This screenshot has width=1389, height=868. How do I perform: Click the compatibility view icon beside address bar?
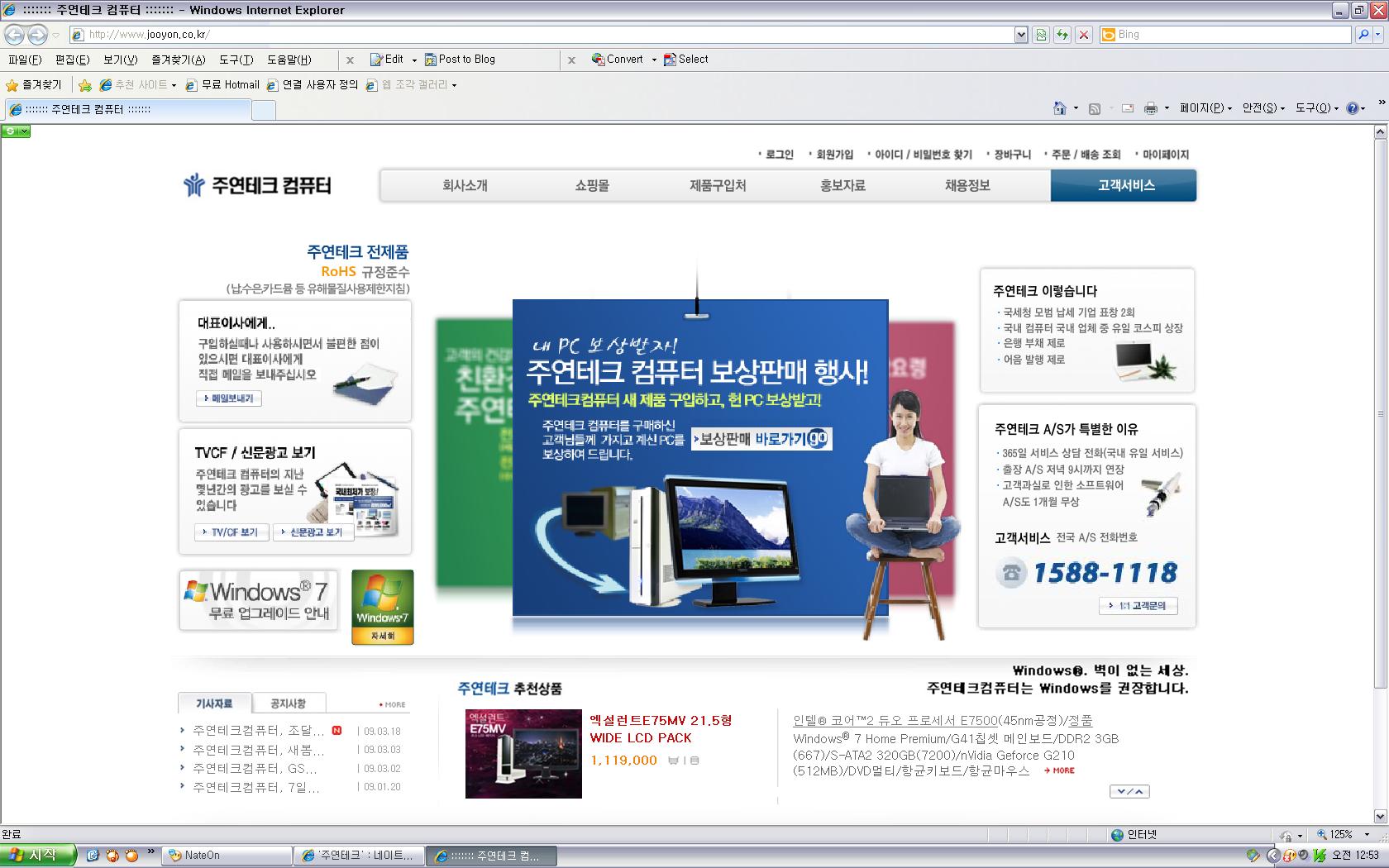tap(1041, 35)
